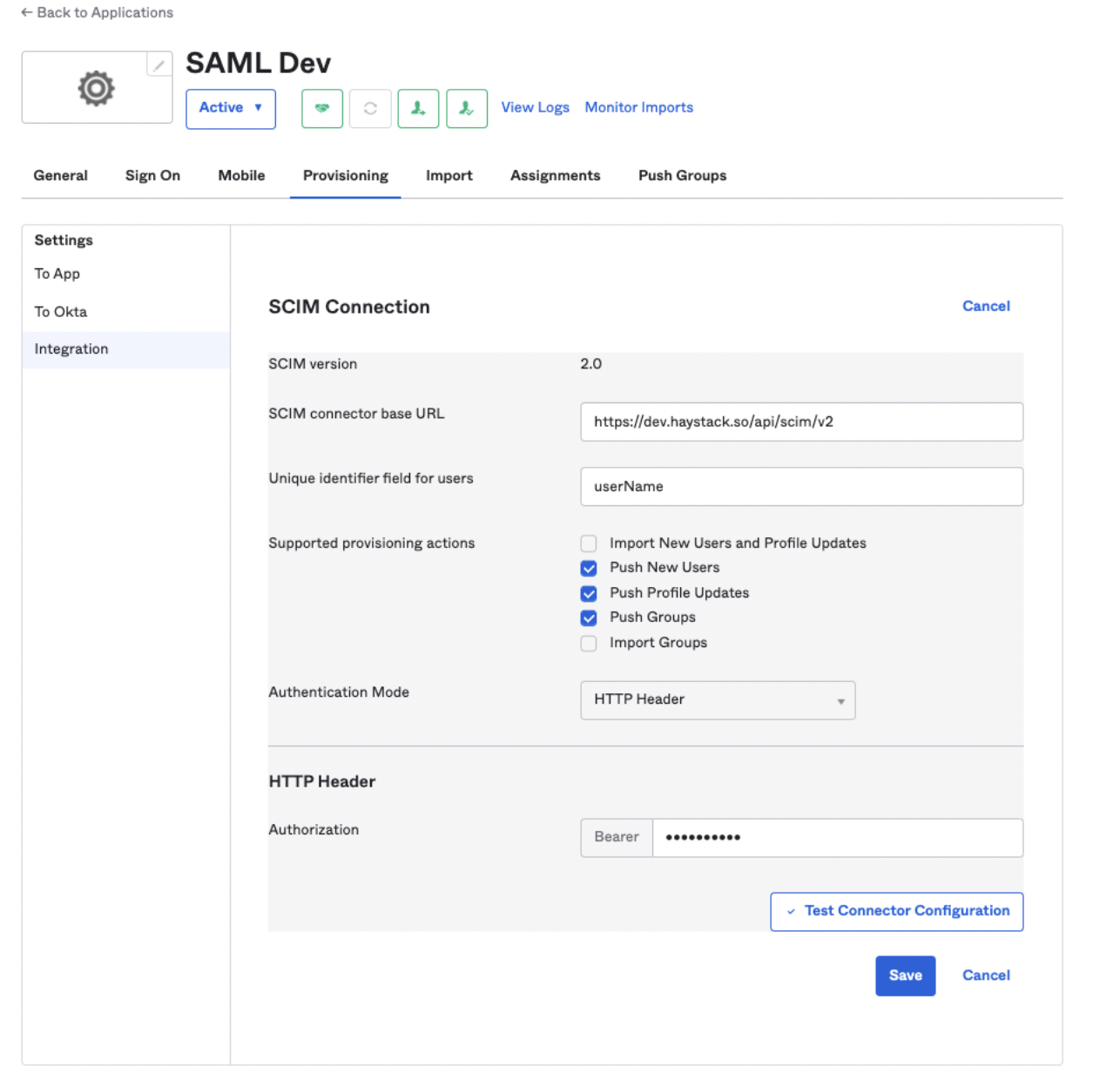Click the grey circular-arrows refresh icon button
Image resolution: width=1120 pixels, height=1080 pixels.
click(x=370, y=109)
